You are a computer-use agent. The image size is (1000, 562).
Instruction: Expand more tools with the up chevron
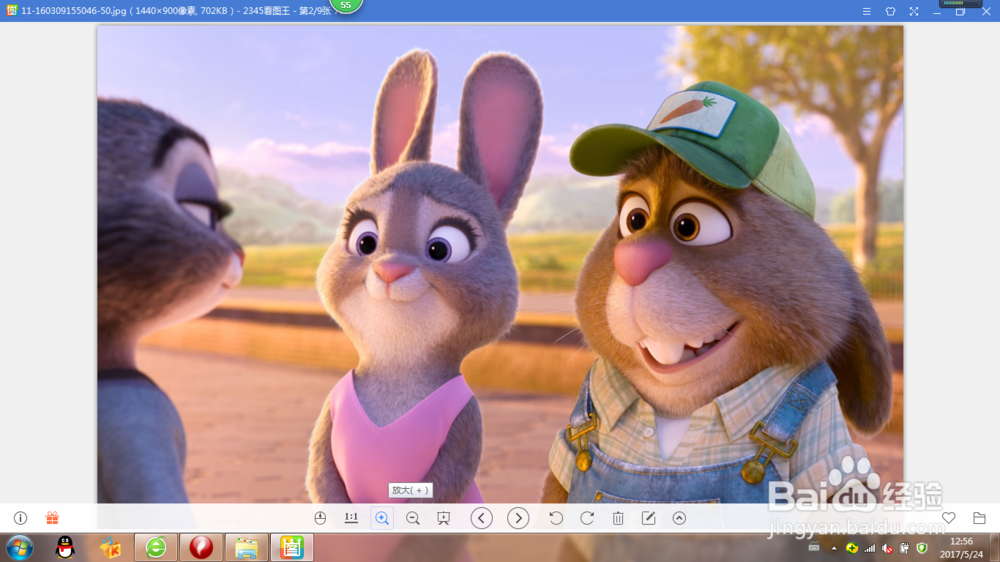click(x=679, y=518)
